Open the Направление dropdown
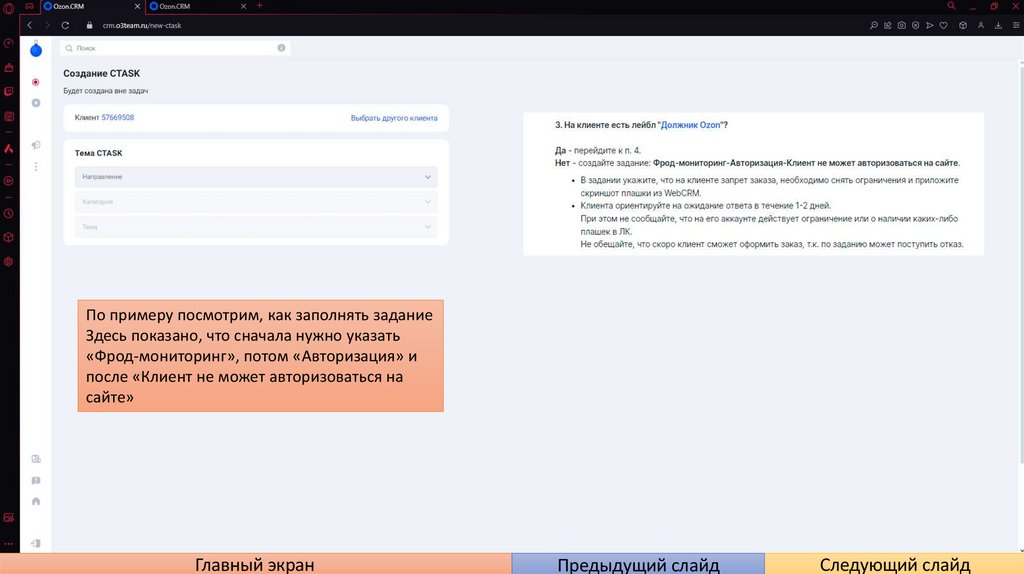1024x574 pixels. [x=256, y=177]
